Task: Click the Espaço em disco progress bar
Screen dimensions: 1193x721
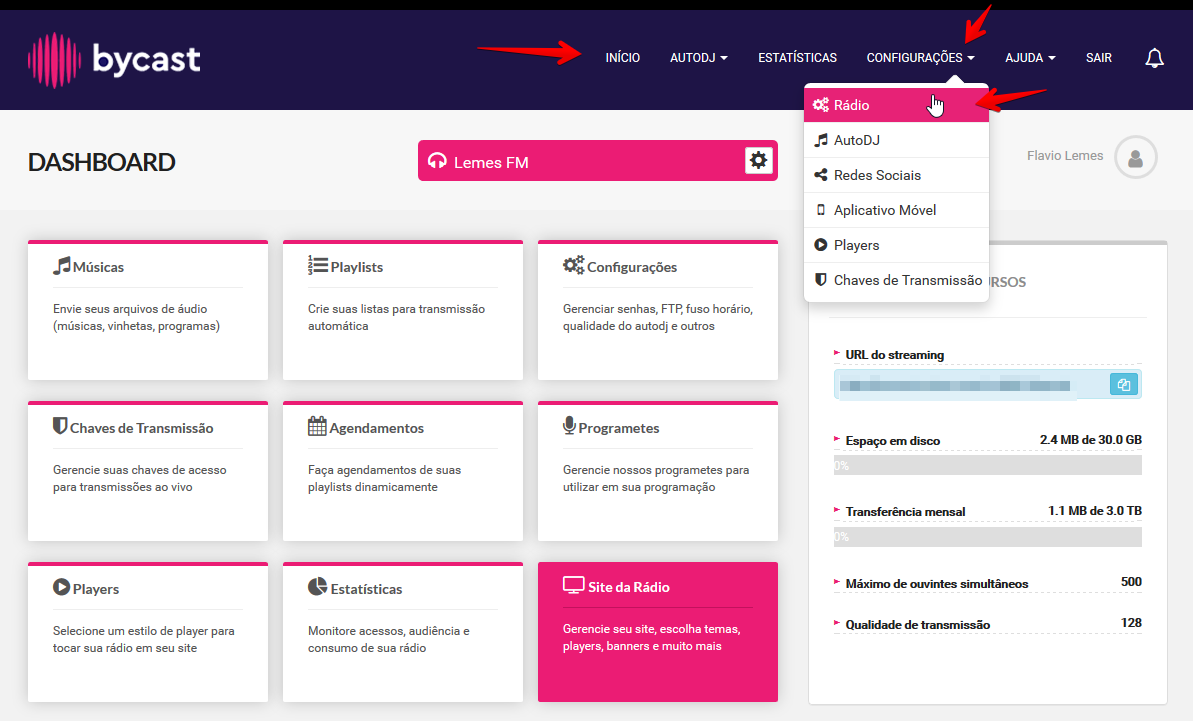Action: (x=988, y=465)
